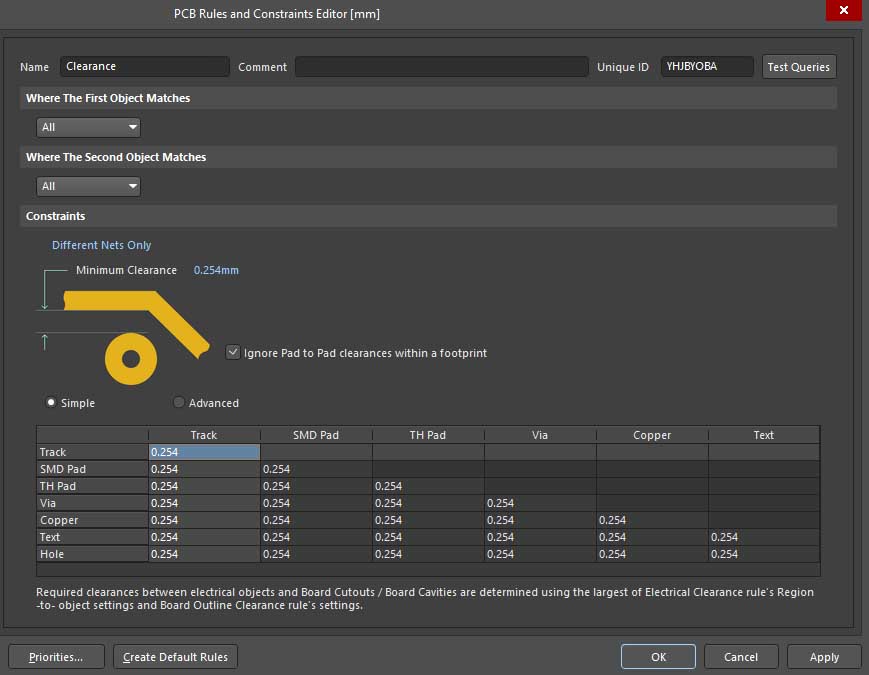
Task: Click the Cancel button
Action: 740,657
